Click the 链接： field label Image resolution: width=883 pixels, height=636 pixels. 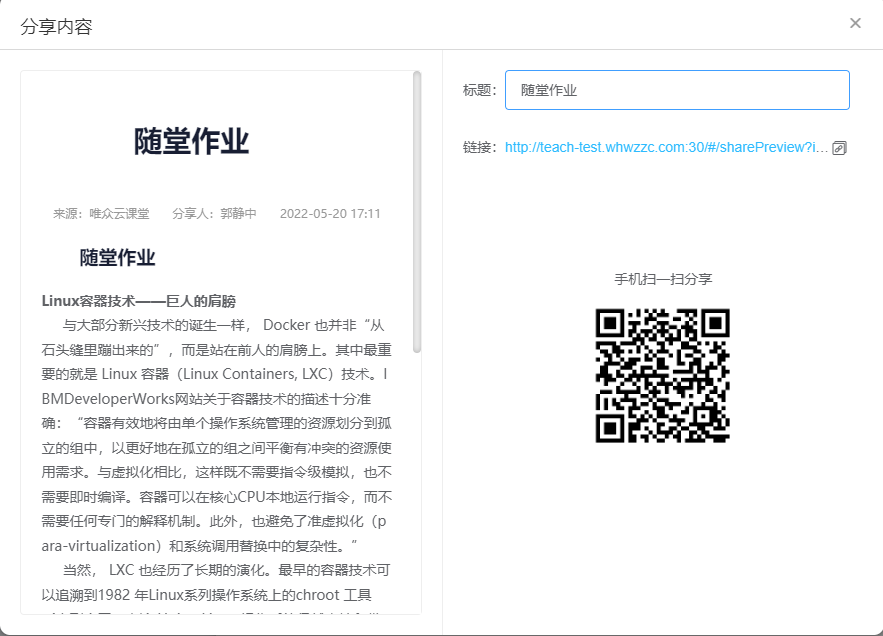pos(480,147)
